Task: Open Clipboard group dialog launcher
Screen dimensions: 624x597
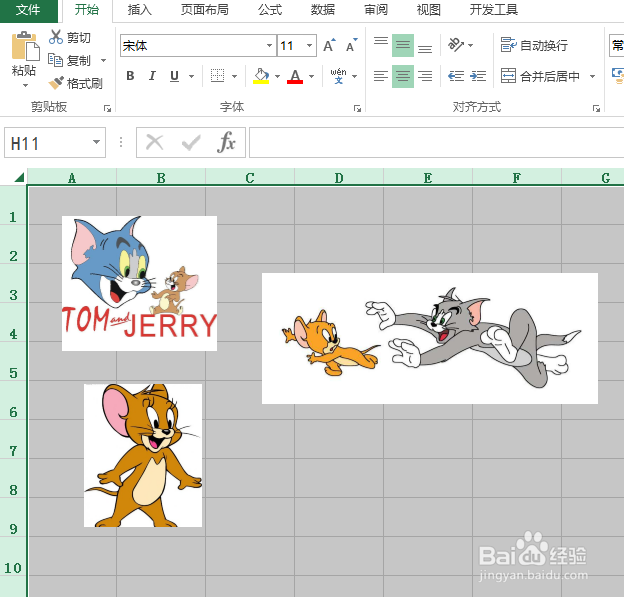Action: coord(107,108)
